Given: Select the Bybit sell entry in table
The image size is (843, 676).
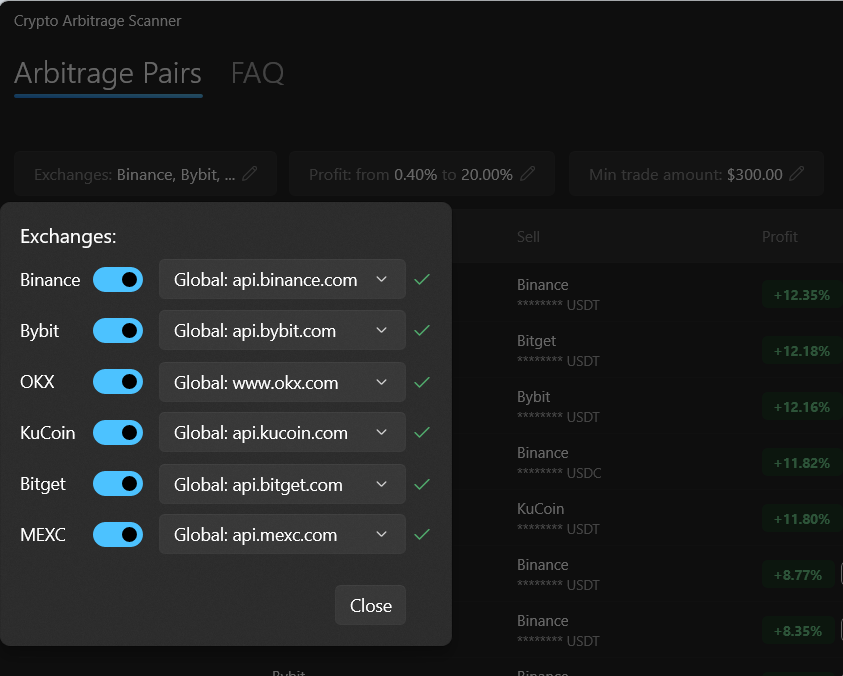Looking at the screenshot, I should point(558,407).
